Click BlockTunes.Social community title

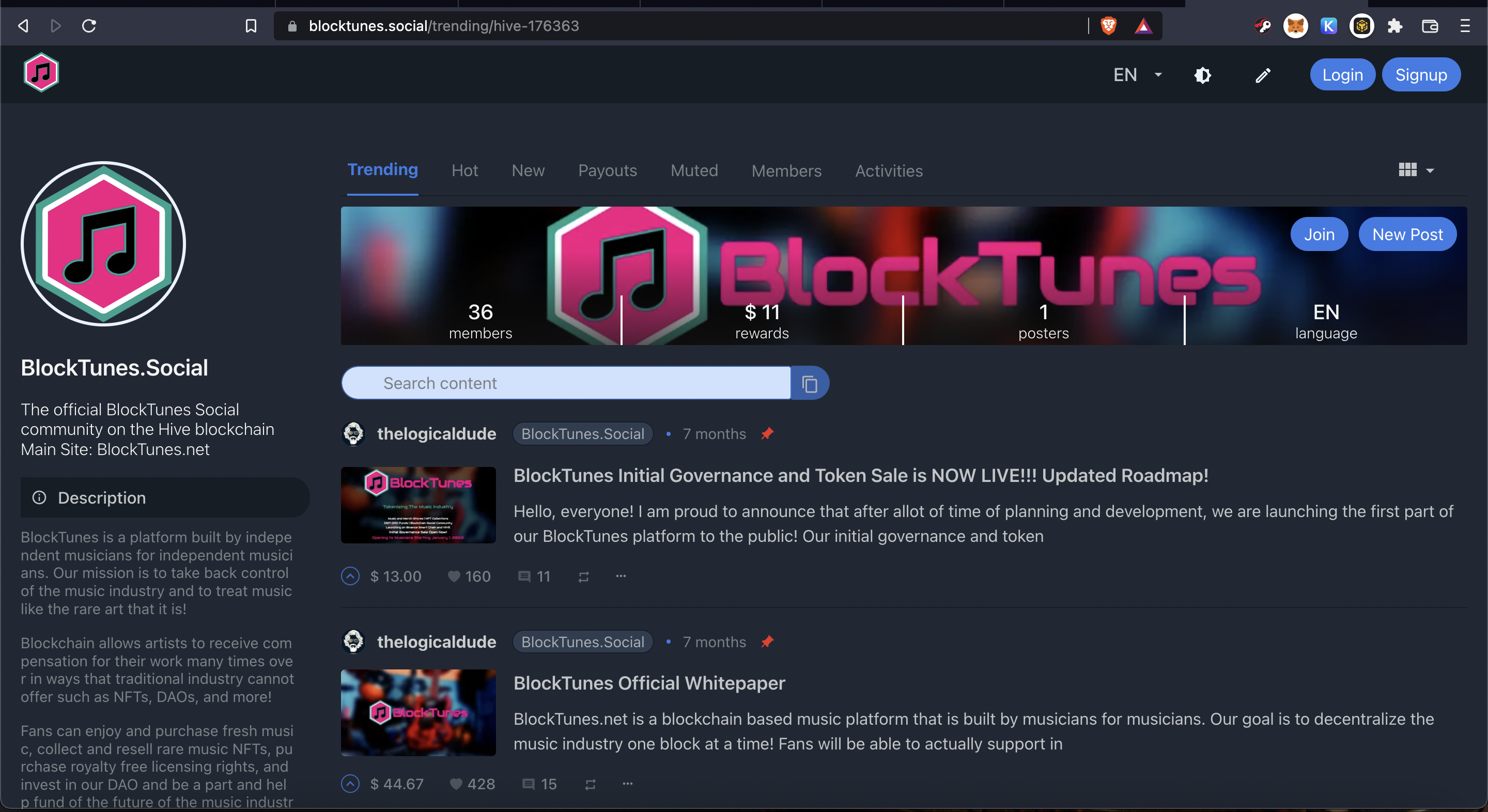point(114,367)
